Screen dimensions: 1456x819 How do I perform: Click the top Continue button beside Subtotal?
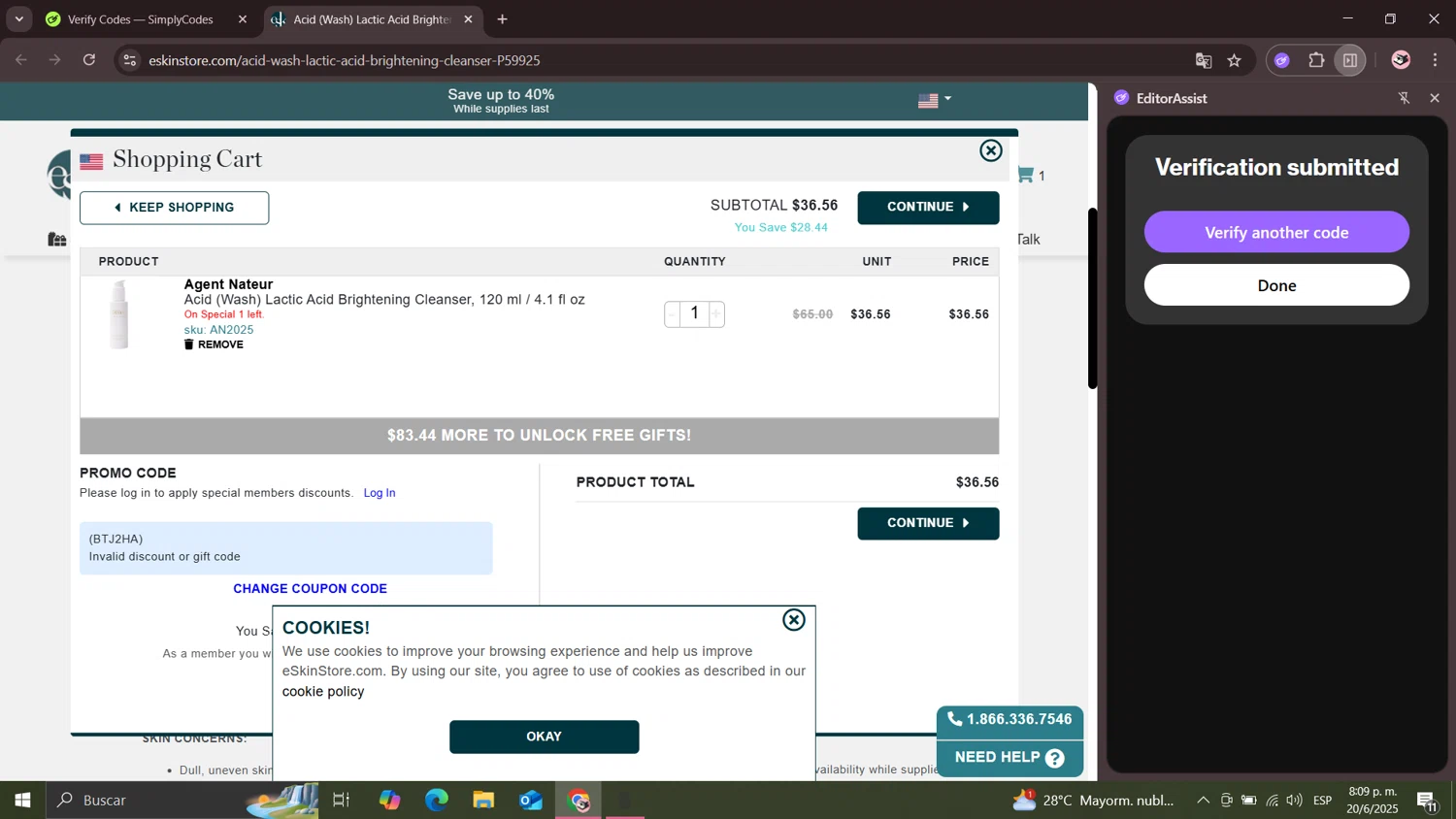928,207
